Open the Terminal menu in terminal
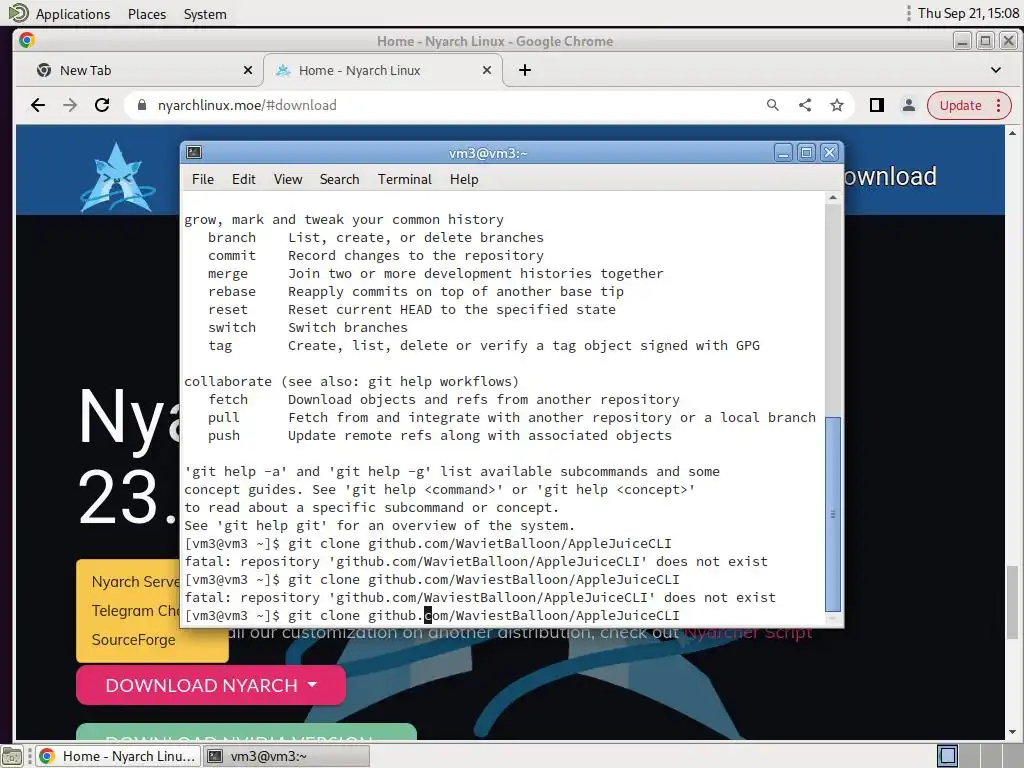1024x768 pixels. 404,179
